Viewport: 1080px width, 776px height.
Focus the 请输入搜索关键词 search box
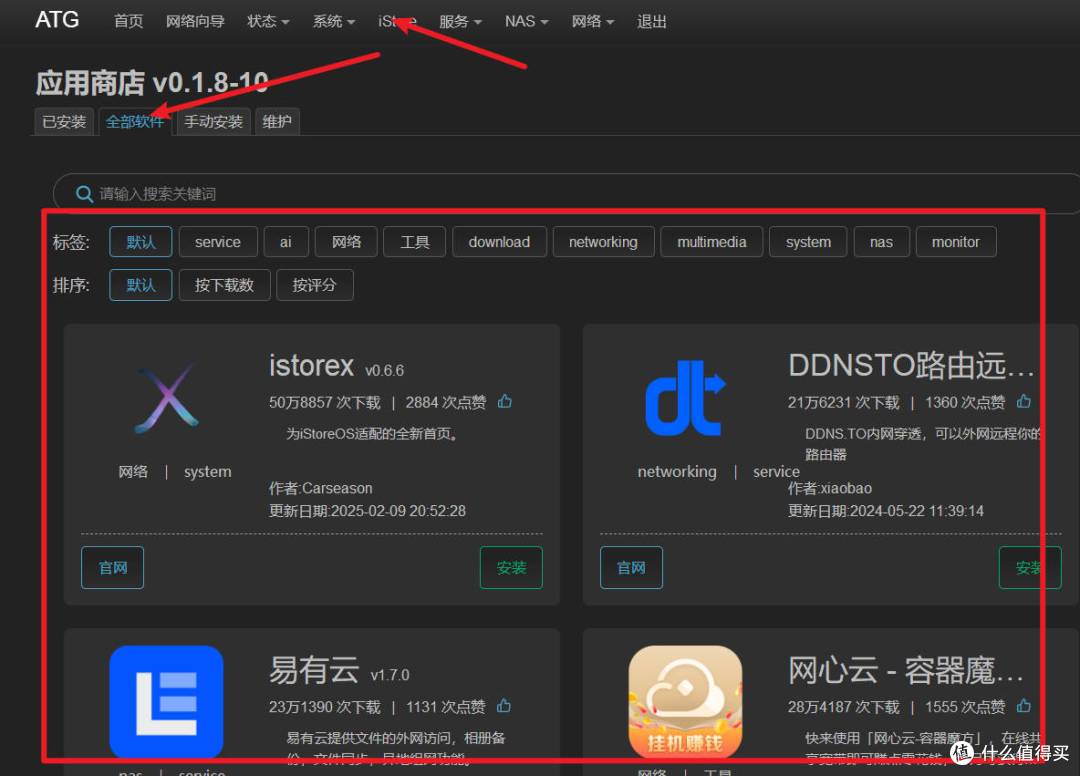point(566,194)
